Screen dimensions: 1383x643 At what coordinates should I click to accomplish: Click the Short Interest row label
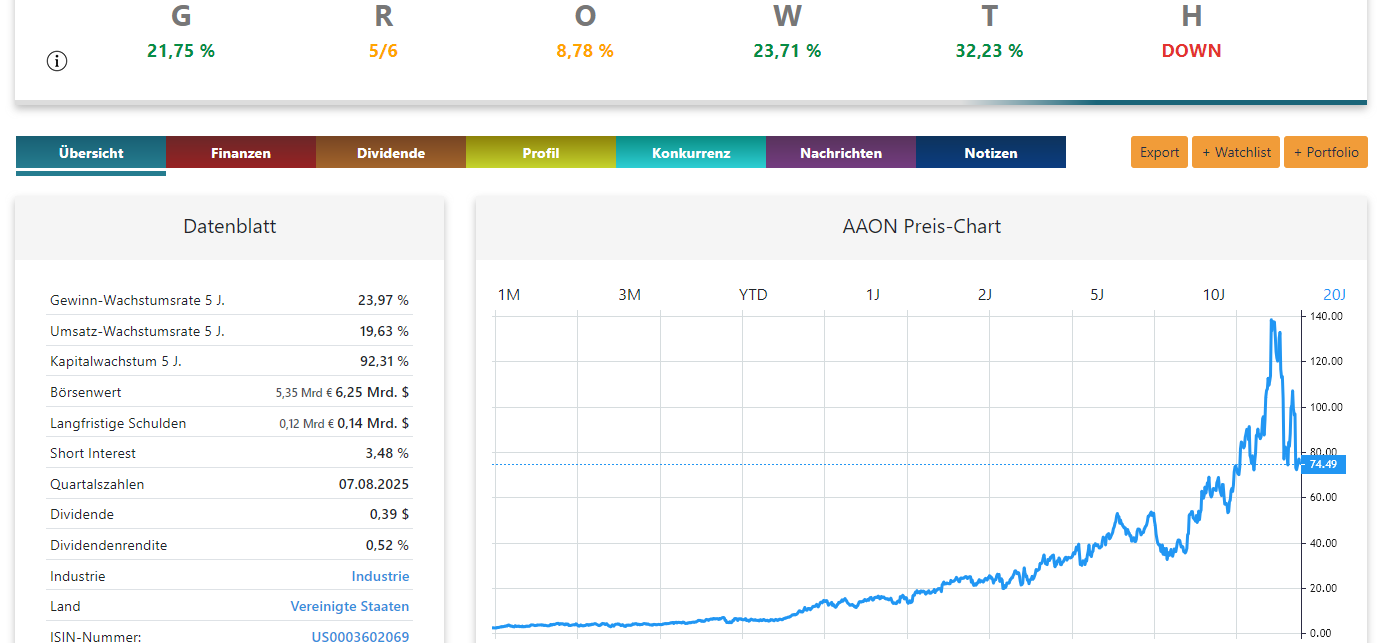[93, 453]
